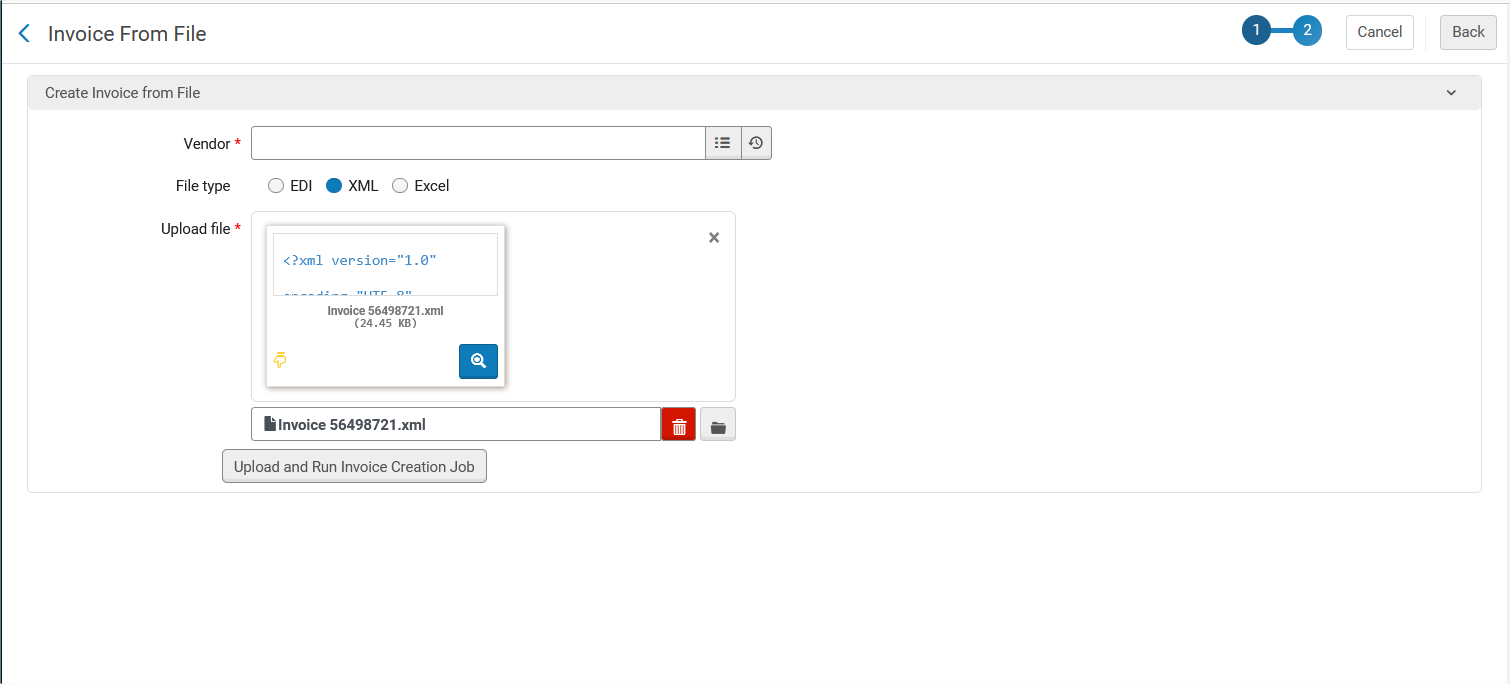Go to wizard step 1
The image size is (1510, 684).
click(x=1256, y=31)
